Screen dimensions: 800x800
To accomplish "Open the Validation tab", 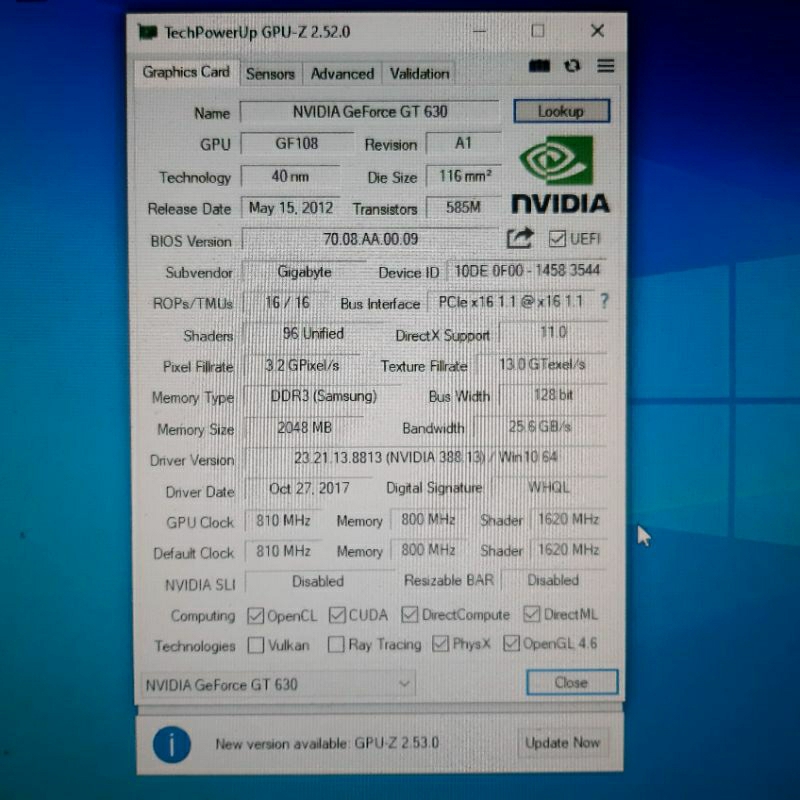I will tap(419, 74).
